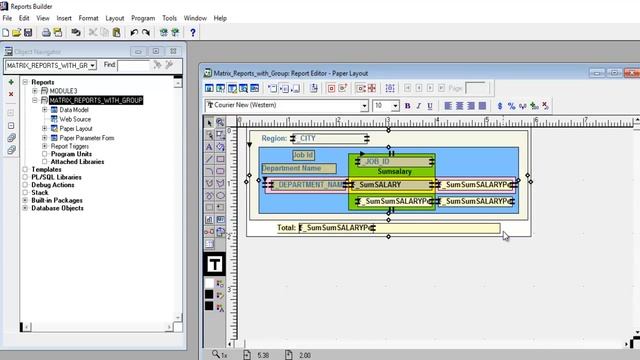Screen dimensions: 640x360
Task: Click the Find Next icon beside Find field
Action: 157,65
